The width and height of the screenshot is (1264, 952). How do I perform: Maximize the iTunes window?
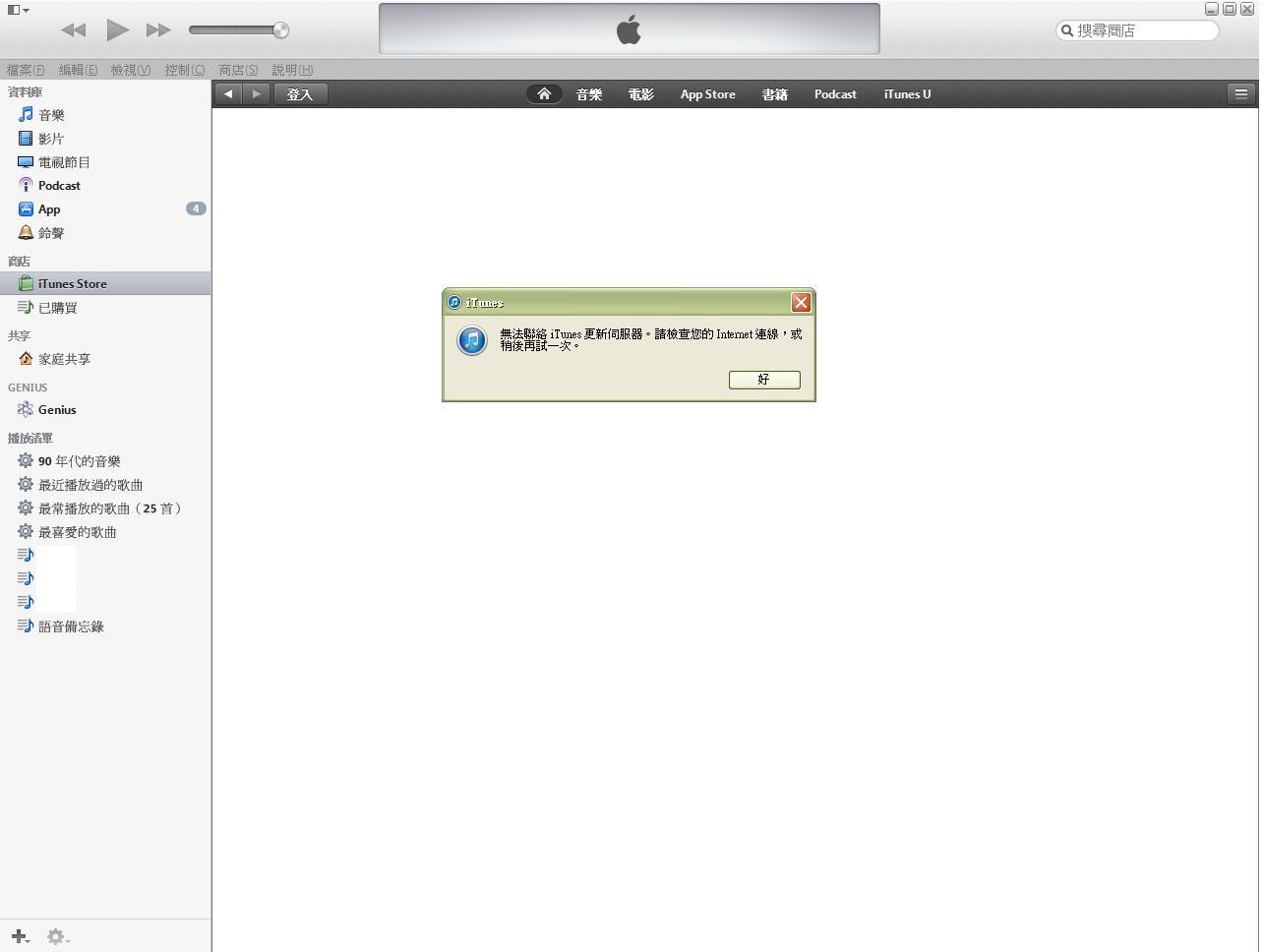point(1230,9)
